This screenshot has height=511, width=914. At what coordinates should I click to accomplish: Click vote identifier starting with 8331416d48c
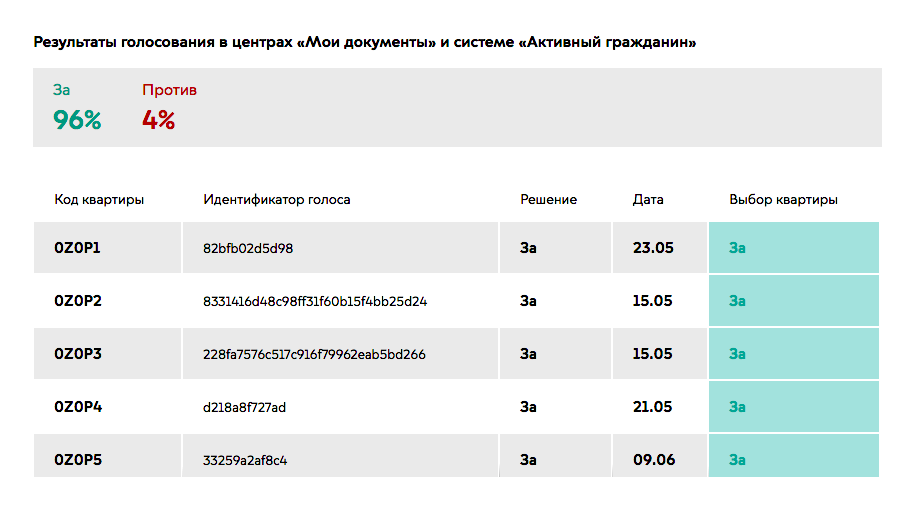pos(315,301)
